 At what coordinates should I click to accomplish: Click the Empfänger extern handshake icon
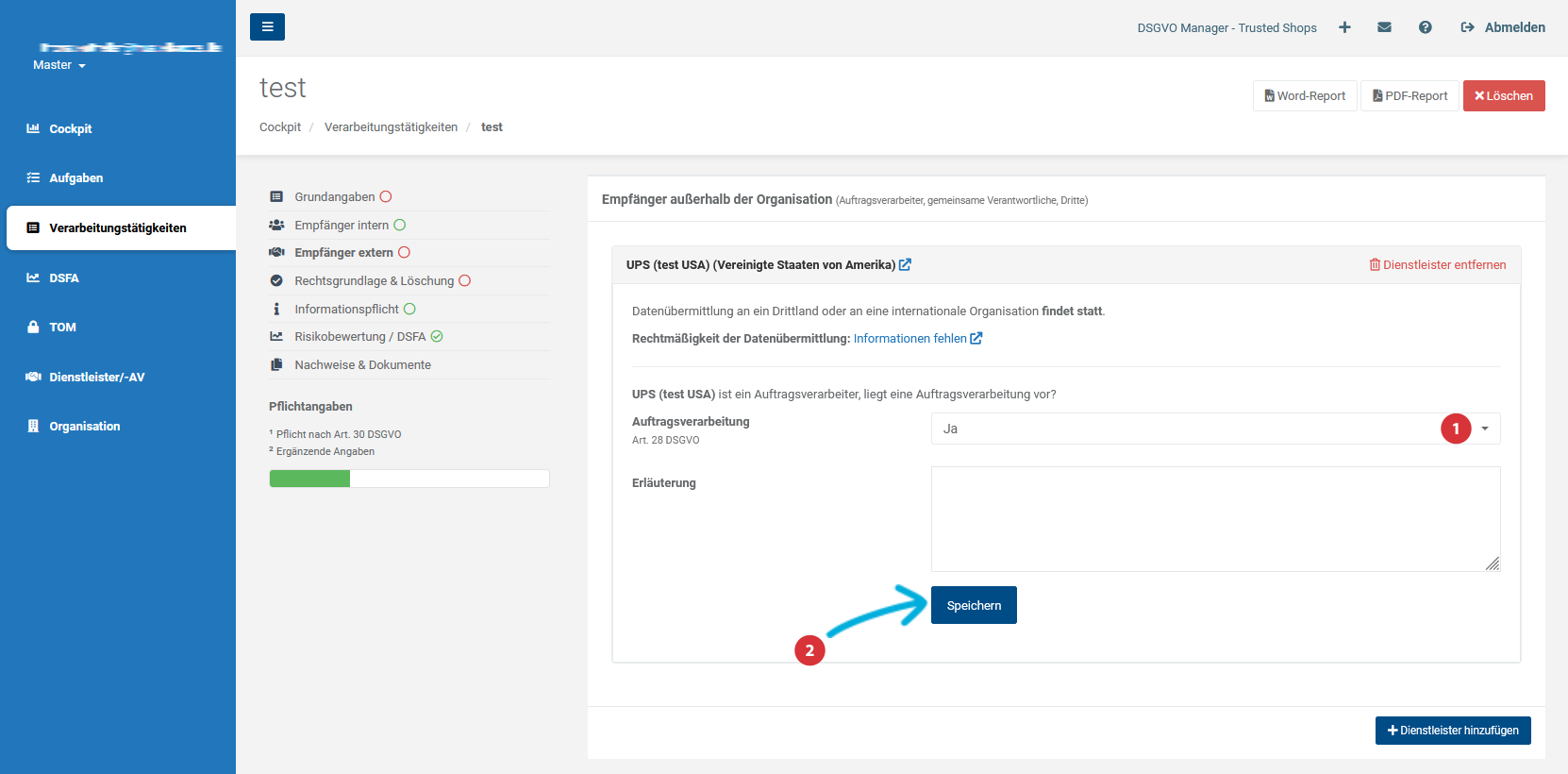pyautogui.click(x=276, y=253)
